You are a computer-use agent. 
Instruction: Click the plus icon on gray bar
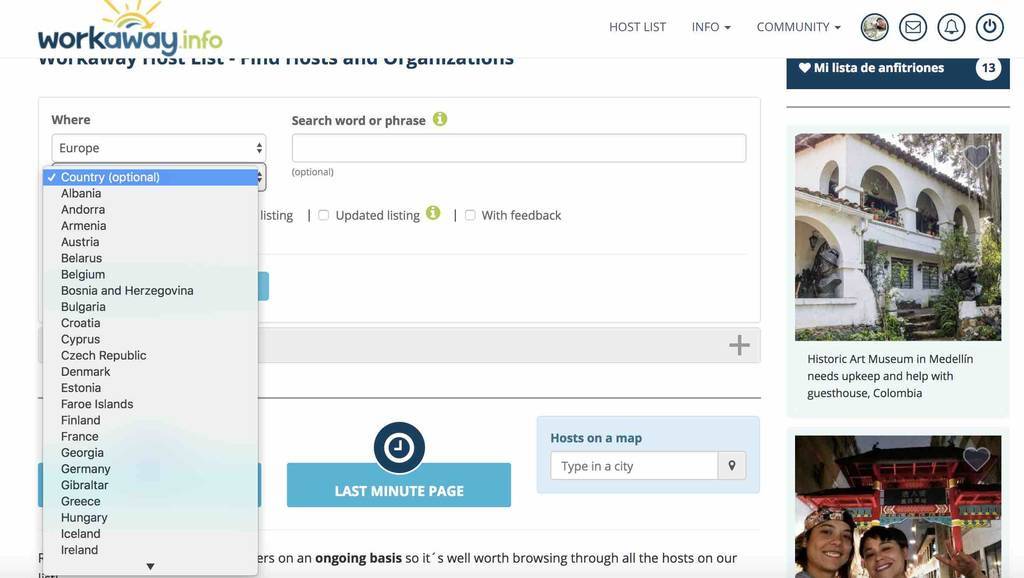coord(739,345)
